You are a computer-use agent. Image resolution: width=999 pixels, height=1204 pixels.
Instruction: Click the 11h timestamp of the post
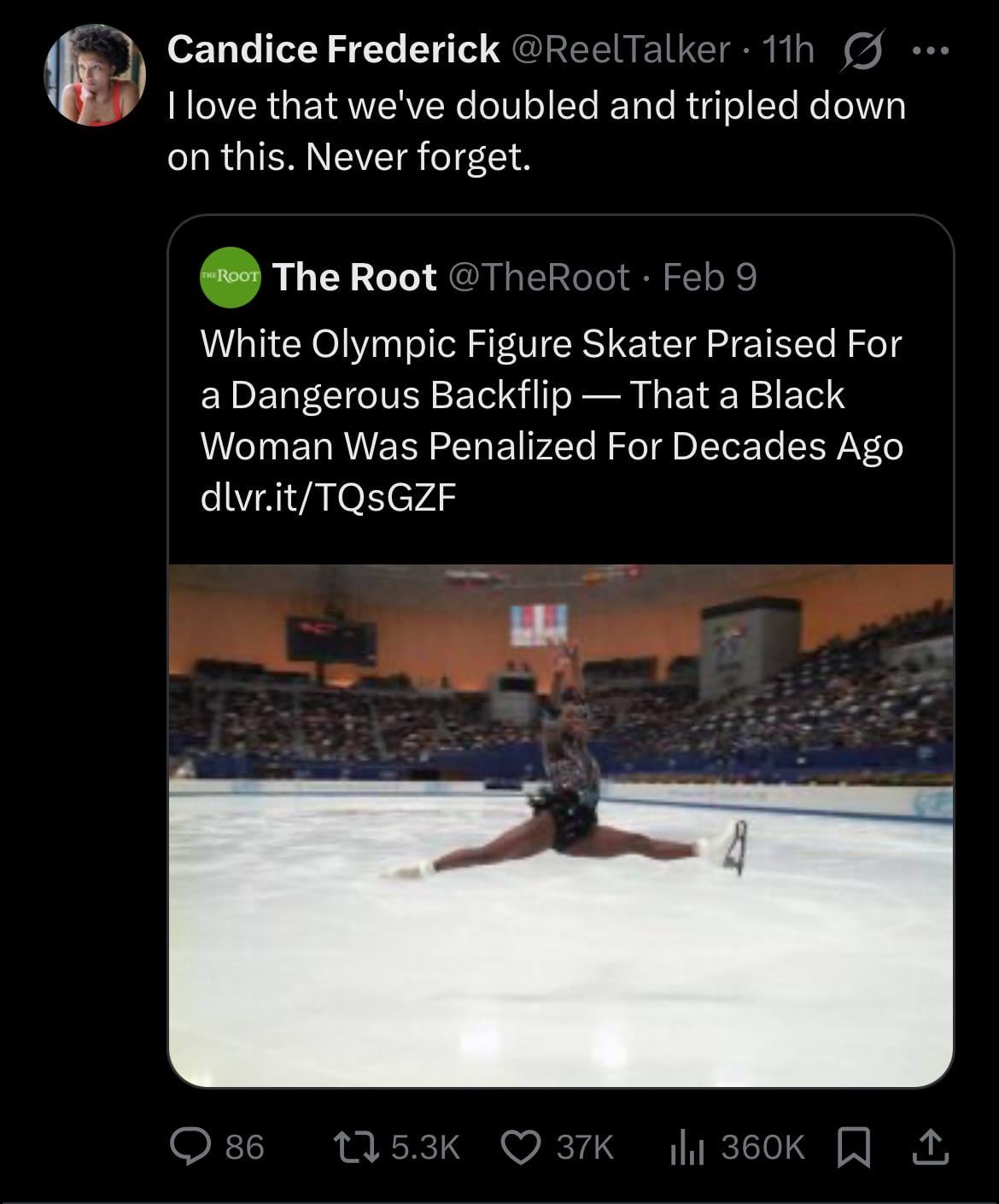coord(788,50)
